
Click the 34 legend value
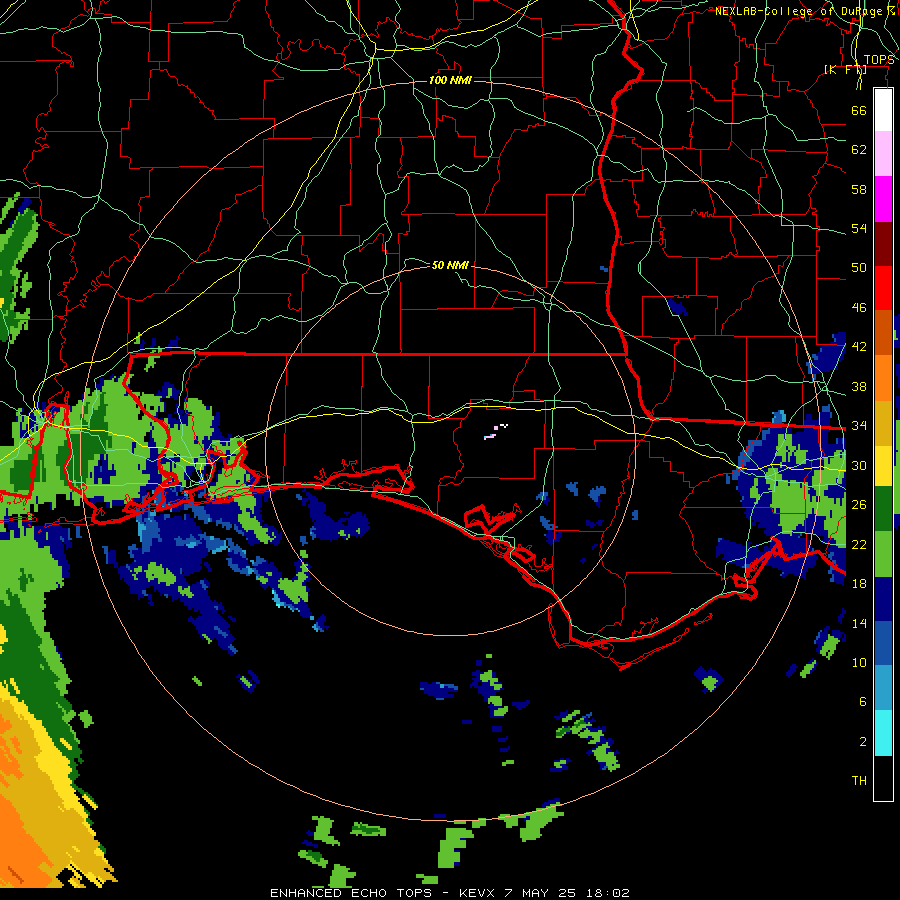(x=859, y=425)
